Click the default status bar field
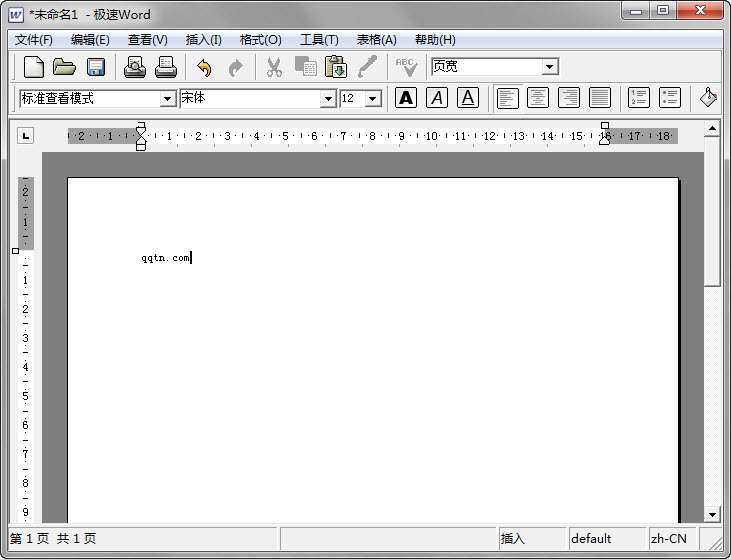731x559 pixels. [607, 539]
